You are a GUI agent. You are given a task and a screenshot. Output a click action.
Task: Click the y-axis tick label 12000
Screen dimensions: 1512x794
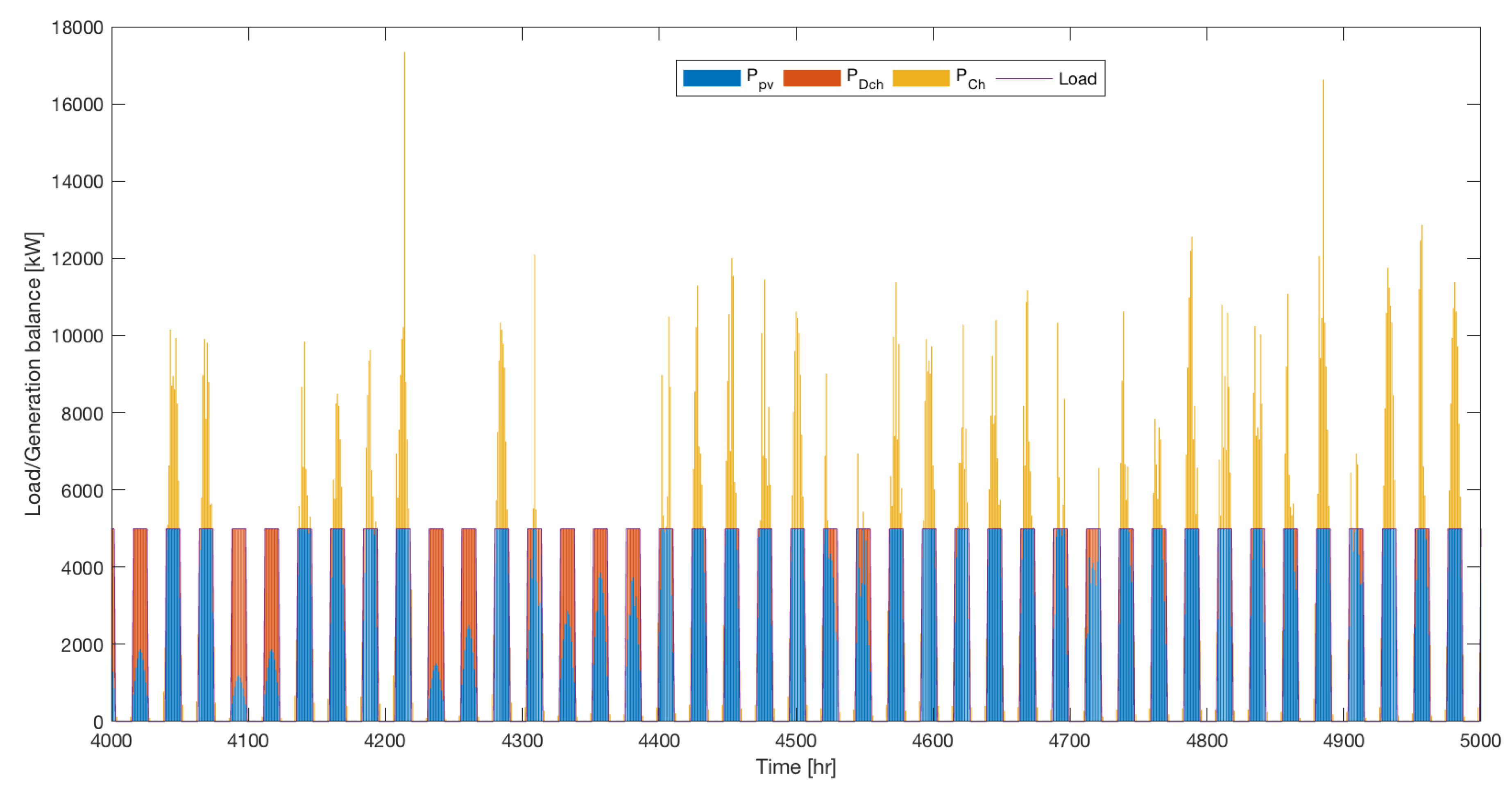click(x=77, y=259)
